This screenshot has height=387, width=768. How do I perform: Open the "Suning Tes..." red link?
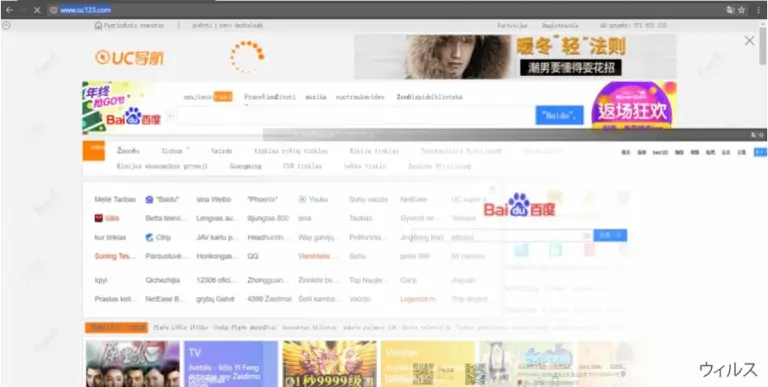click(116, 256)
